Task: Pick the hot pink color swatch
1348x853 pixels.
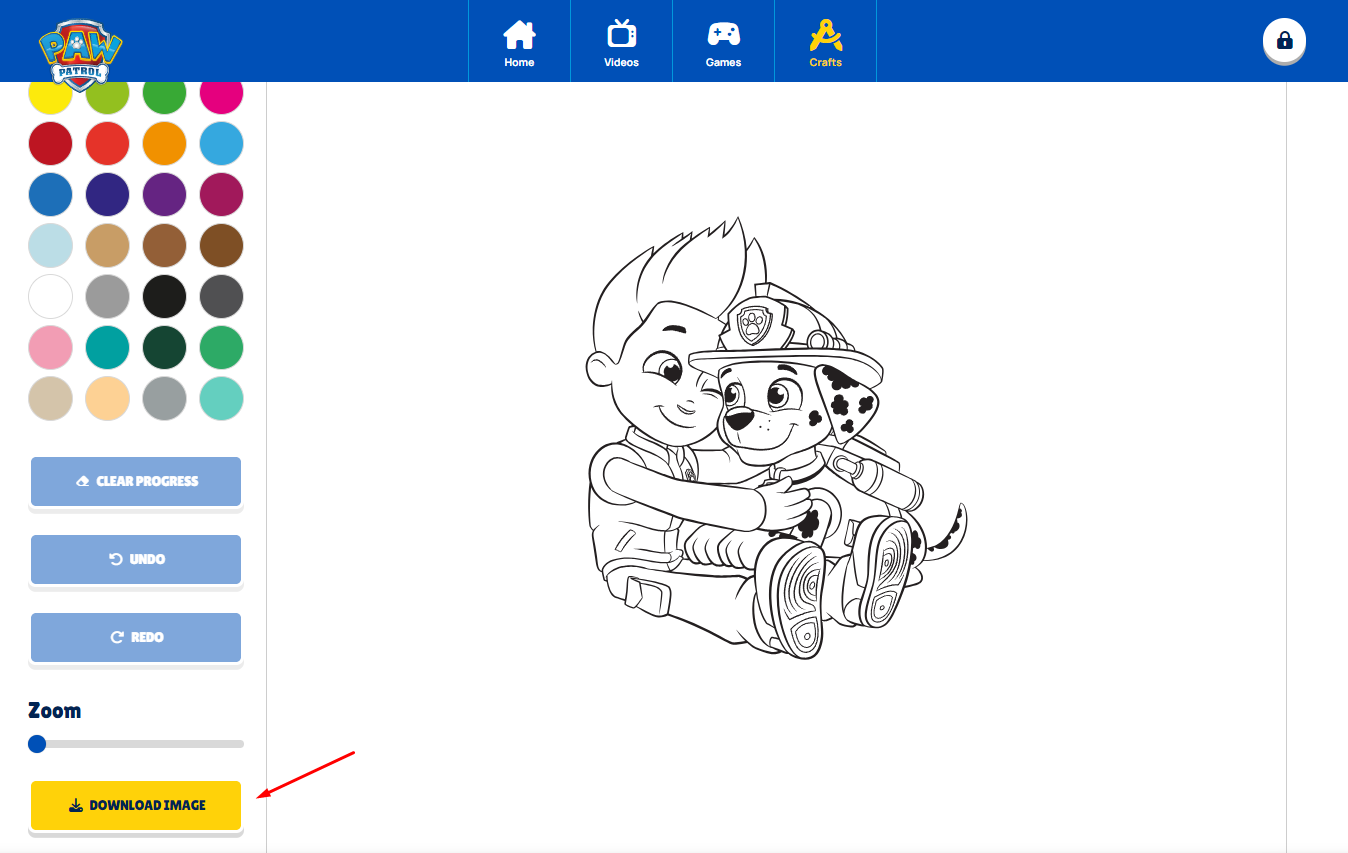Action: click(x=222, y=97)
